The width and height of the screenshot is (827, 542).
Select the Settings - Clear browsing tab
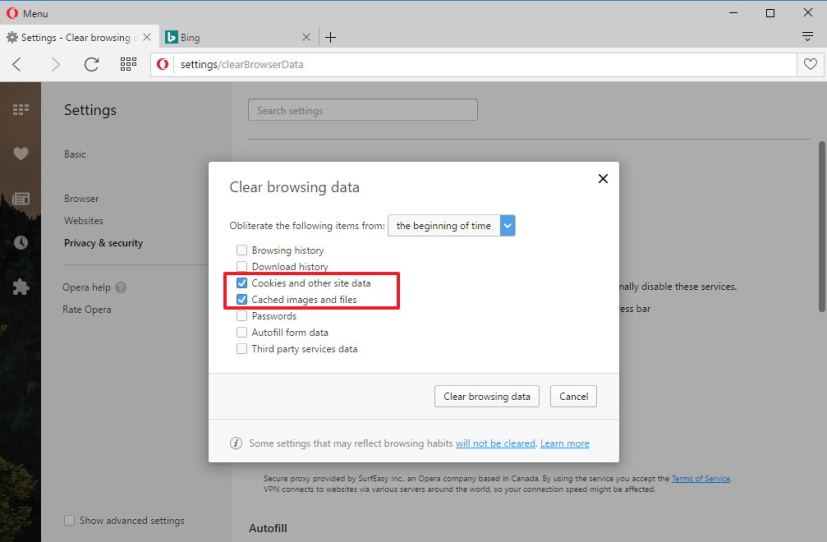(80, 37)
